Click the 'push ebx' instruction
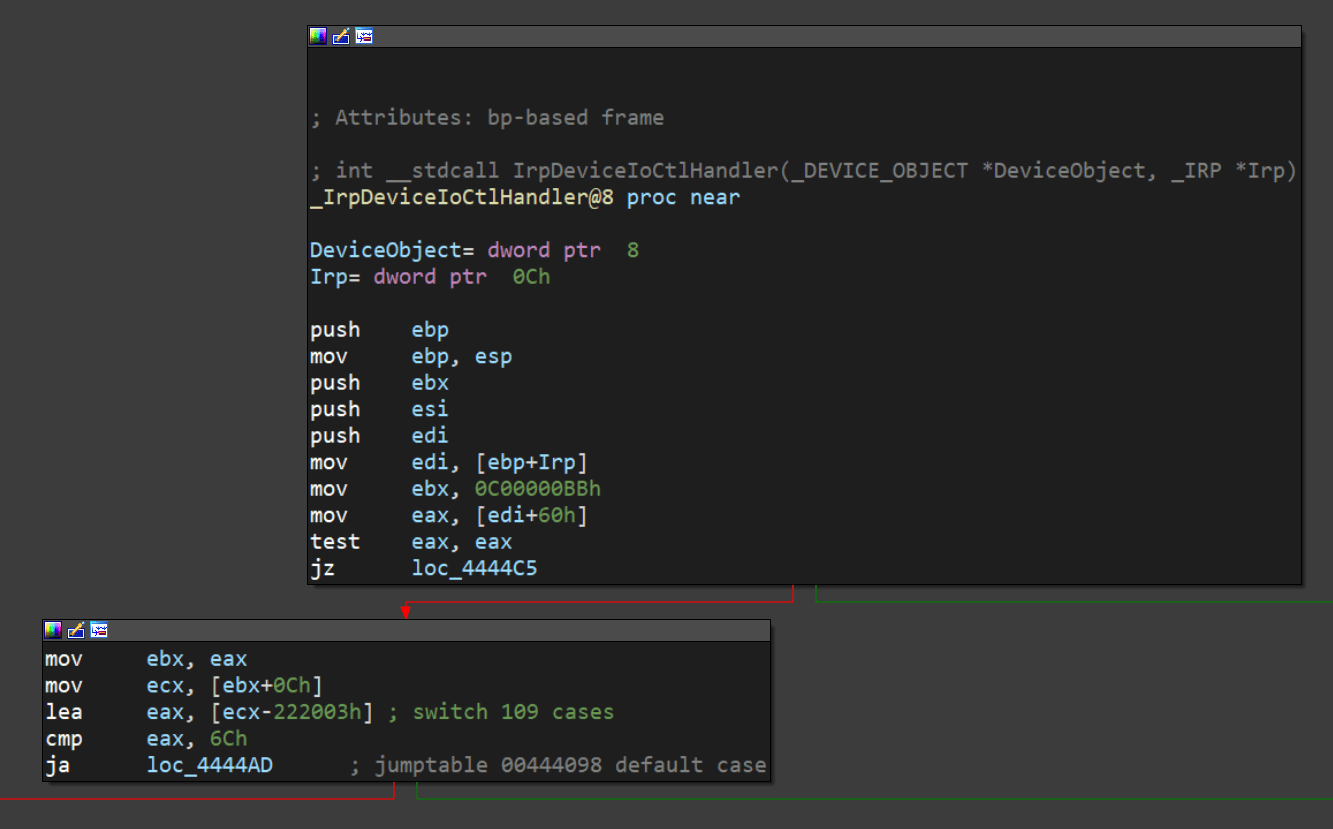 379,383
